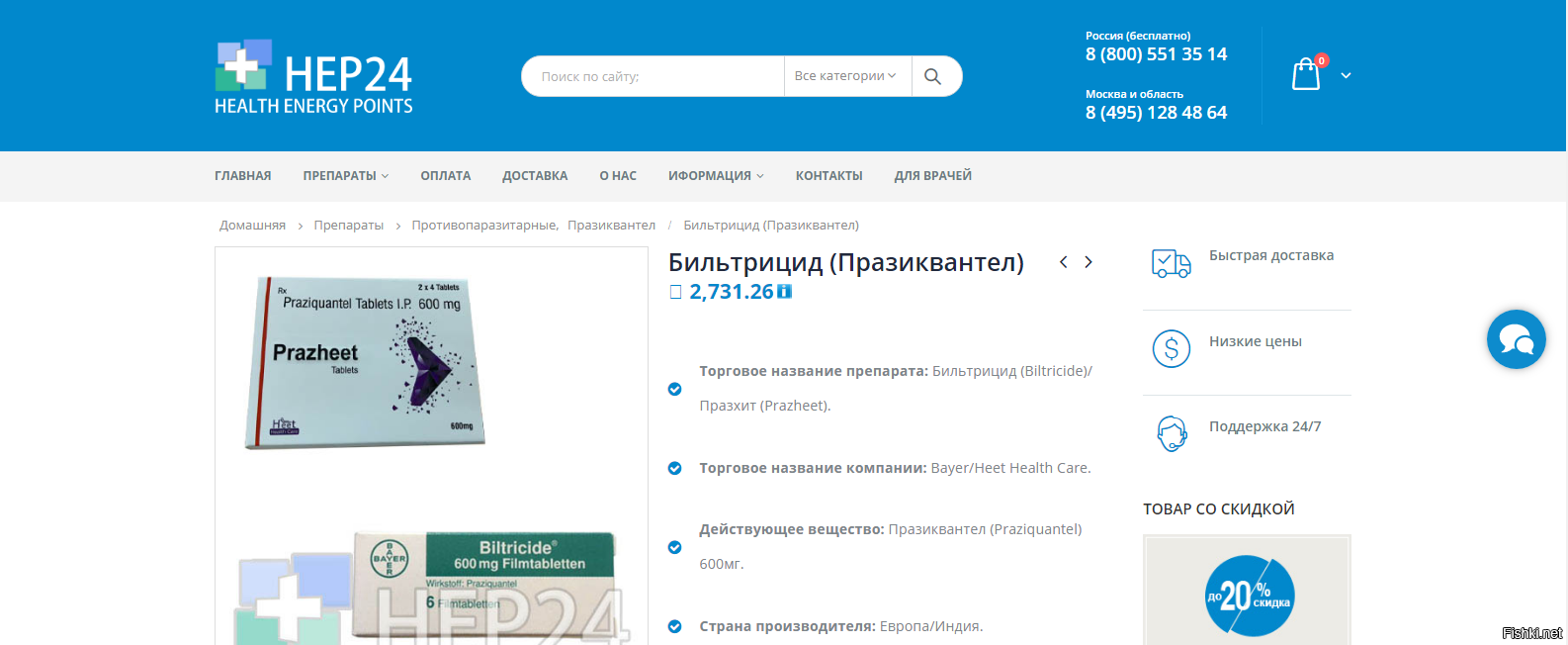Viewport: 1568px width, 645px height.
Task: Click the HEP24 Health Energy Points logo
Action: tap(313, 77)
